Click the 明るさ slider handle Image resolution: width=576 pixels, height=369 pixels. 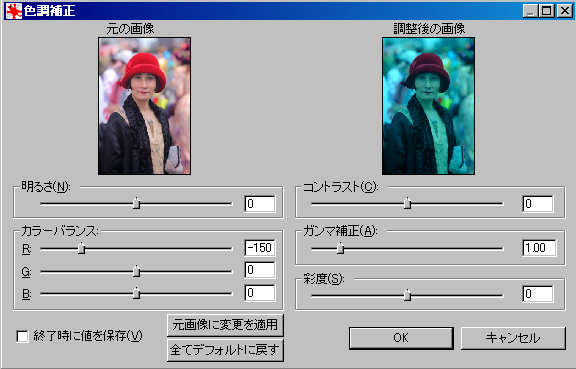coord(136,203)
